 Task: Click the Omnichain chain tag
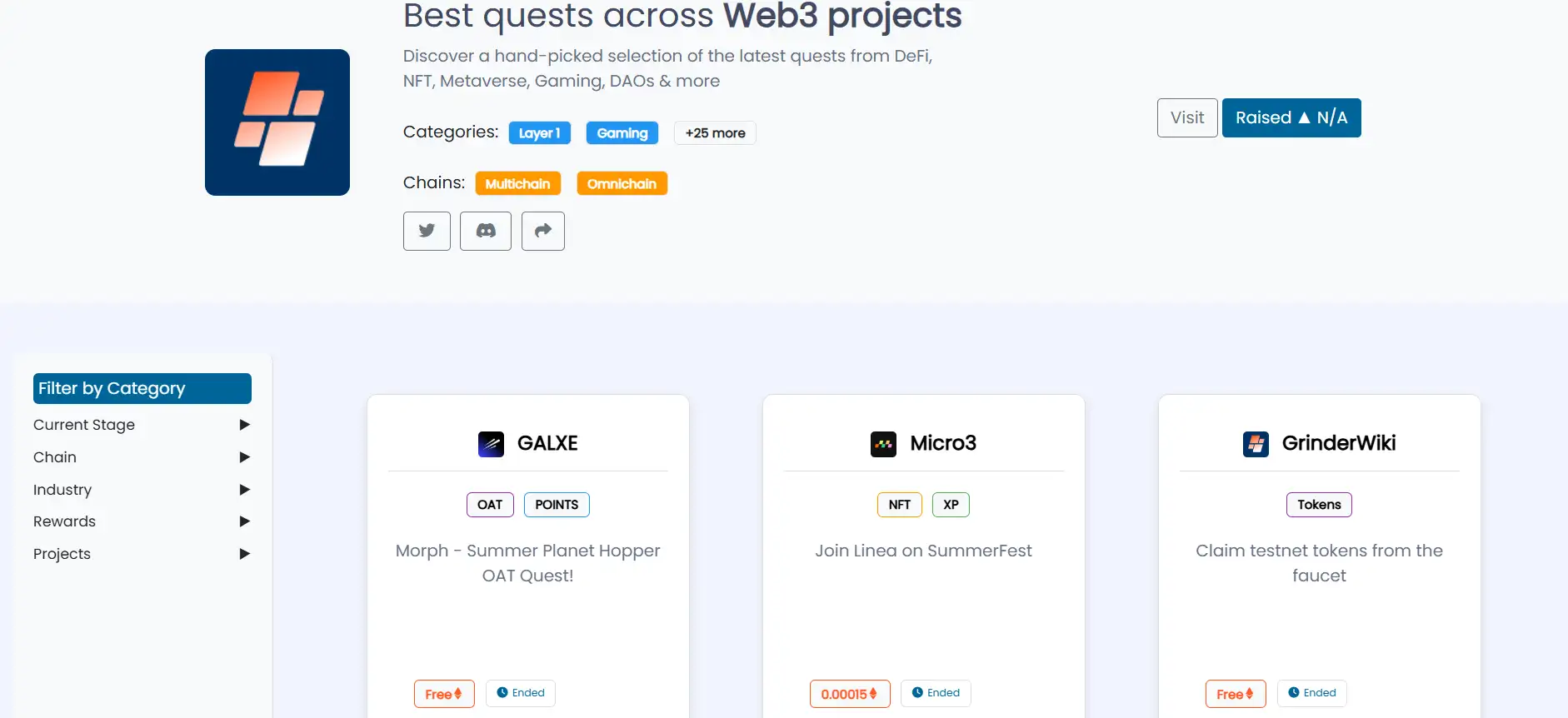pyautogui.click(x=622, y=184)
